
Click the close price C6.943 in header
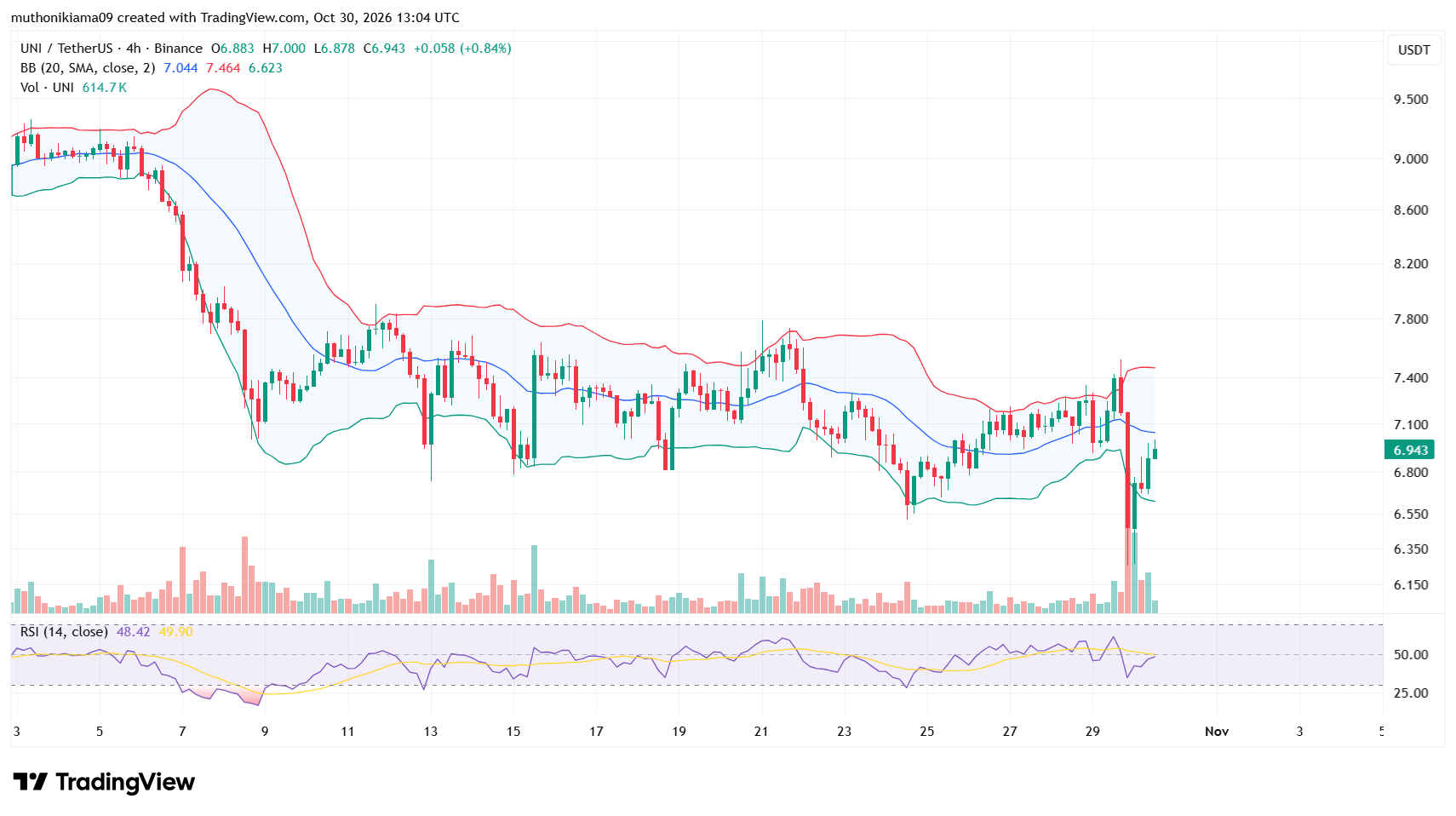385,49
